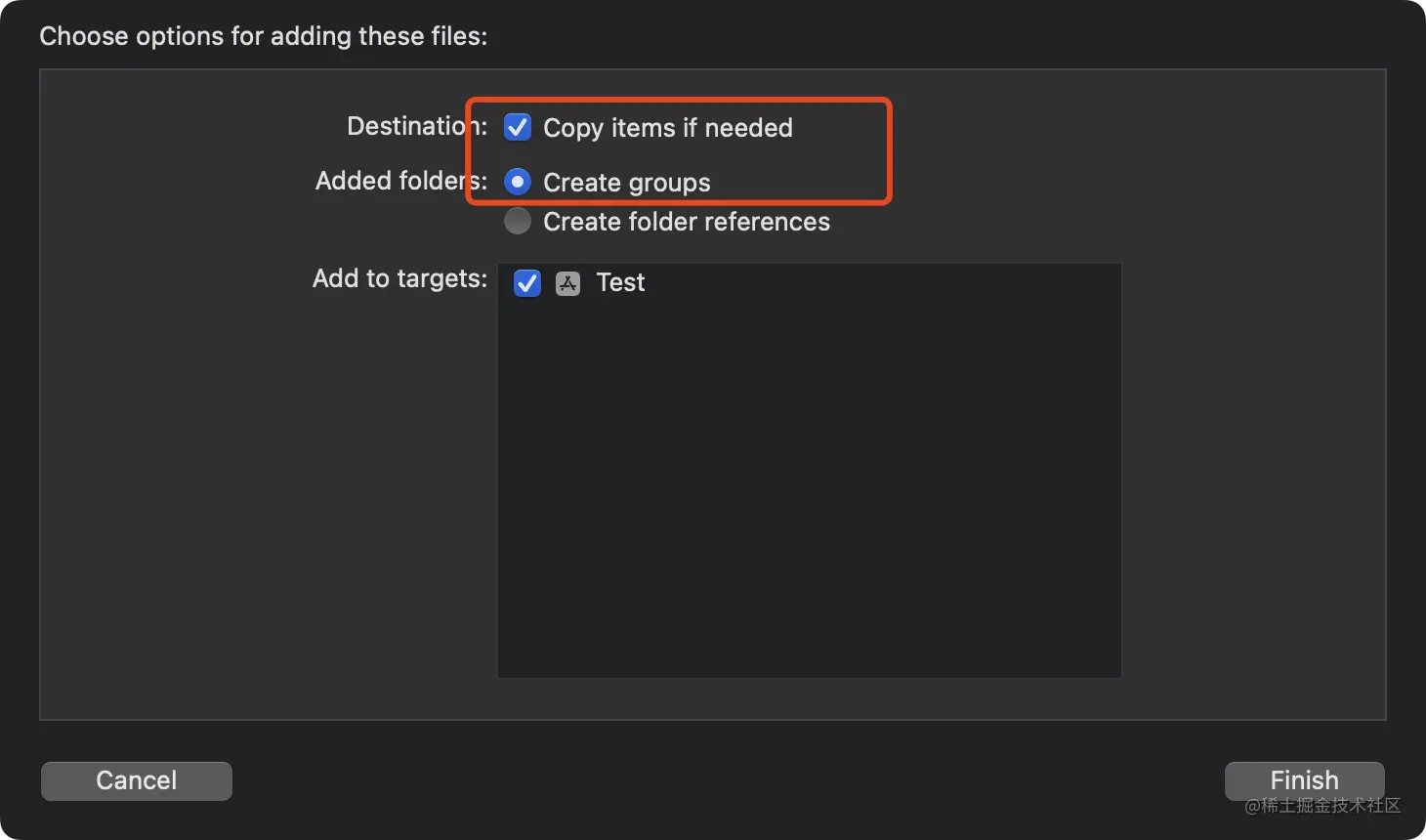The width and height of the screenshot is (1426, 840).
Task: Click the "Add to targets:" field label
Action: (x=399, y=278)
